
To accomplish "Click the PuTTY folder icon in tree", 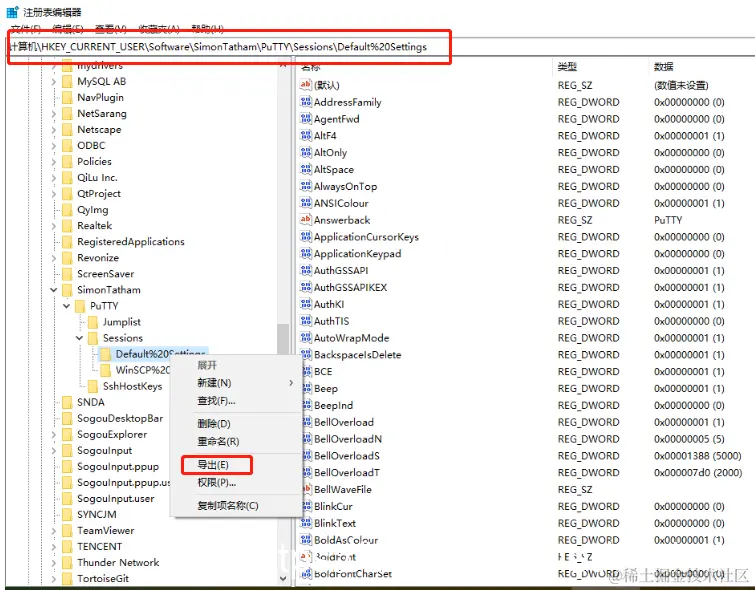I will point(80,306).
